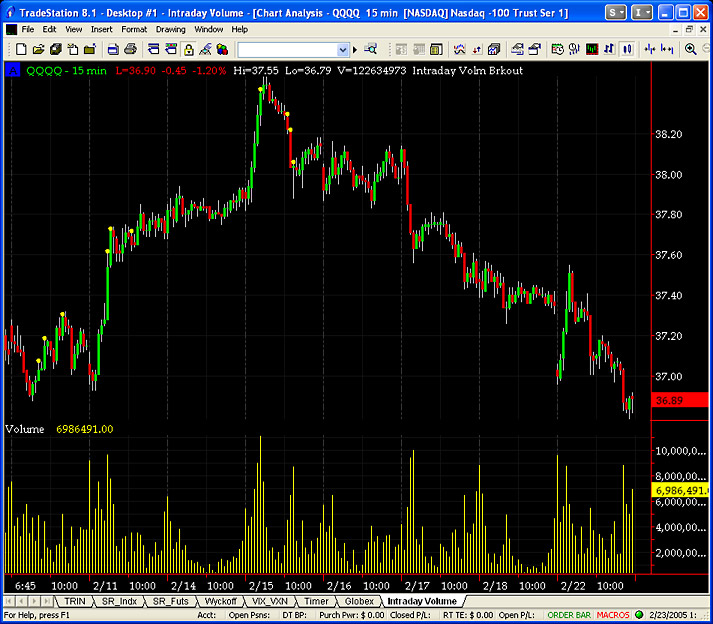Toggle the padlock icon in the toolbar
Screen dimensions: 713x624
tap(188, 49)
